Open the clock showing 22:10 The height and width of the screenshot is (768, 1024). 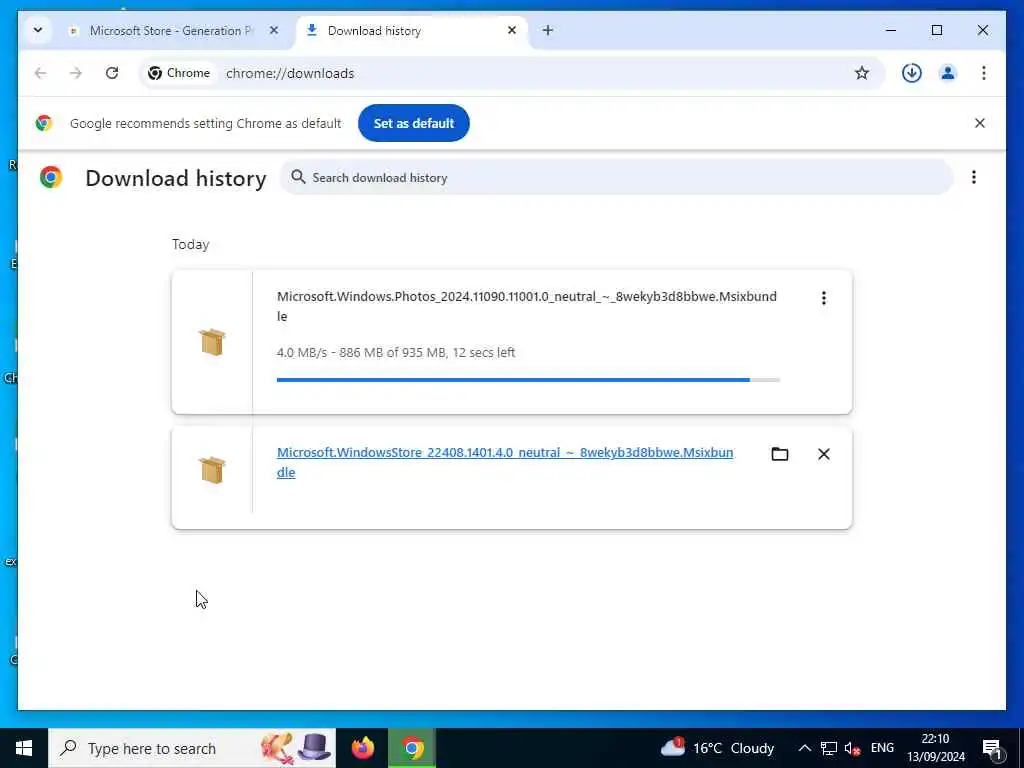(935, 748)
